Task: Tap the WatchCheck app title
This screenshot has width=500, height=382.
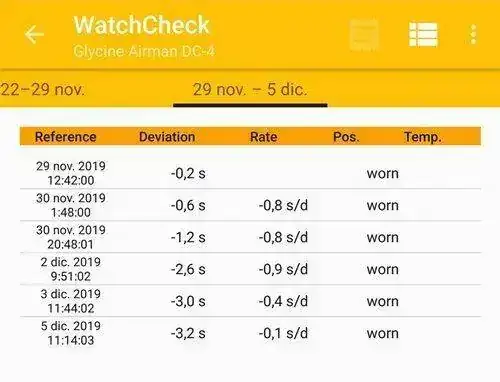Action: pos(141,25)
